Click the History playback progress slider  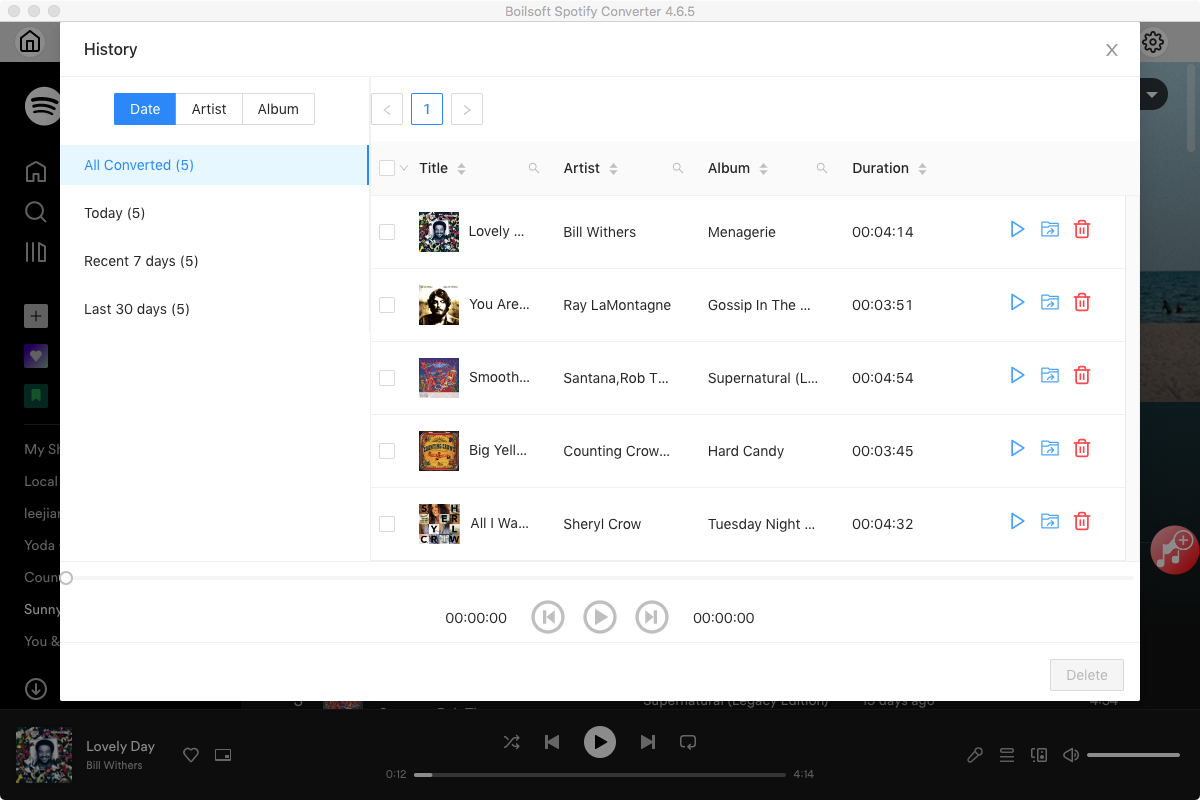[x=600, y=577]
